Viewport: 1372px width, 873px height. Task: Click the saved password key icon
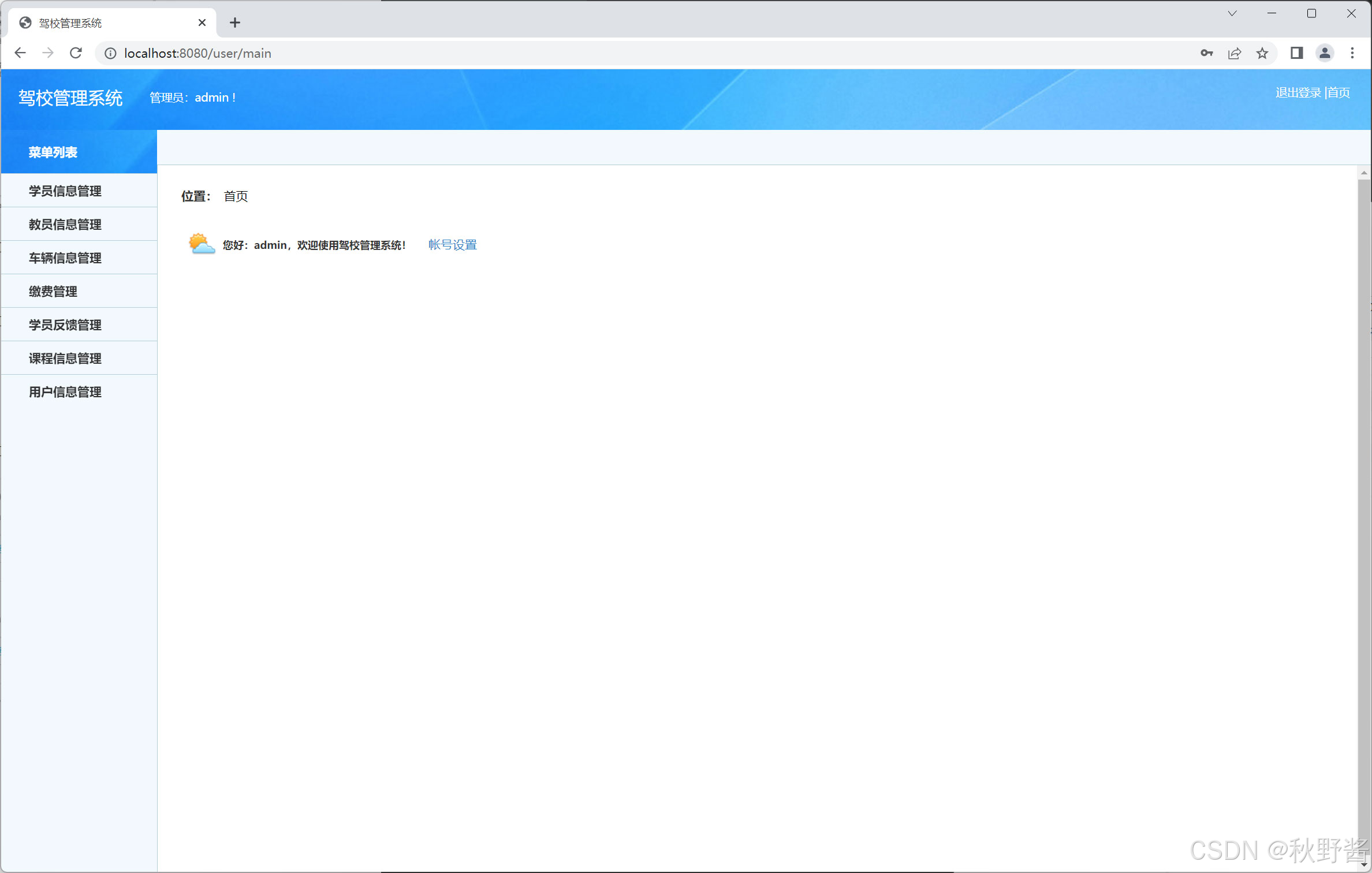click(x=1206, y=53)
